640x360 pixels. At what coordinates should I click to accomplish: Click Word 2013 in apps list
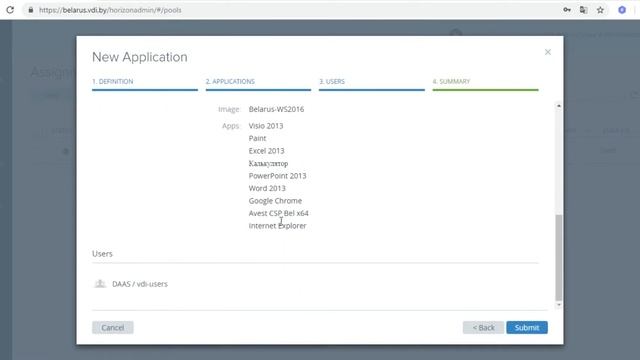267,188
